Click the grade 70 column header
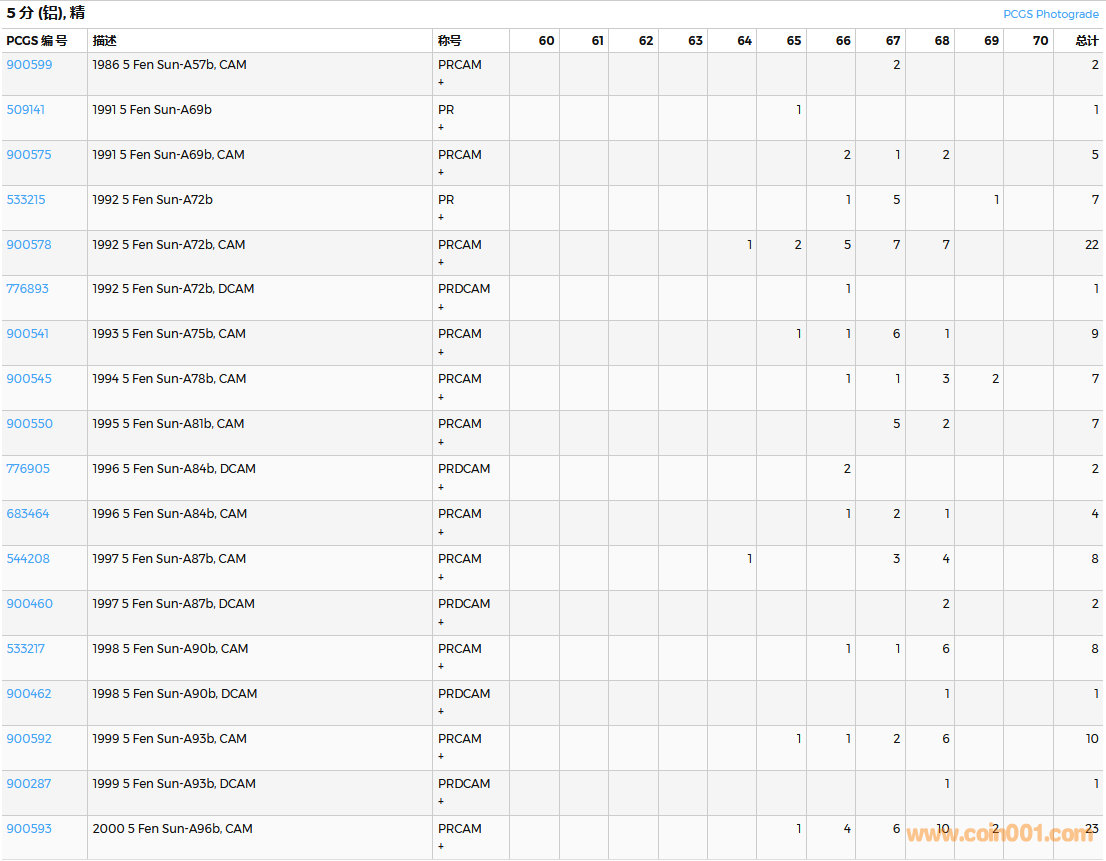The width and height of the screenshot is (1106, 861). pyautogui.click(x=1040, y=41)
